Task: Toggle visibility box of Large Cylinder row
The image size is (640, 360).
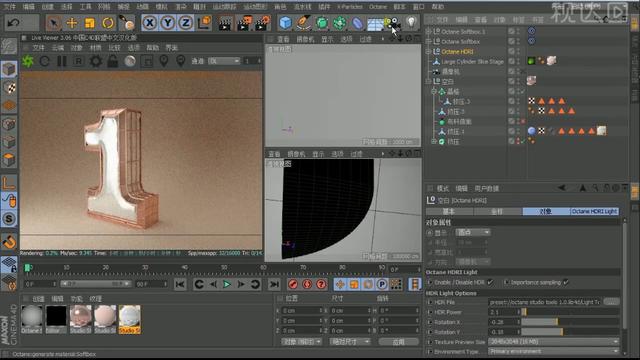Action: click(x=511, y=61)
